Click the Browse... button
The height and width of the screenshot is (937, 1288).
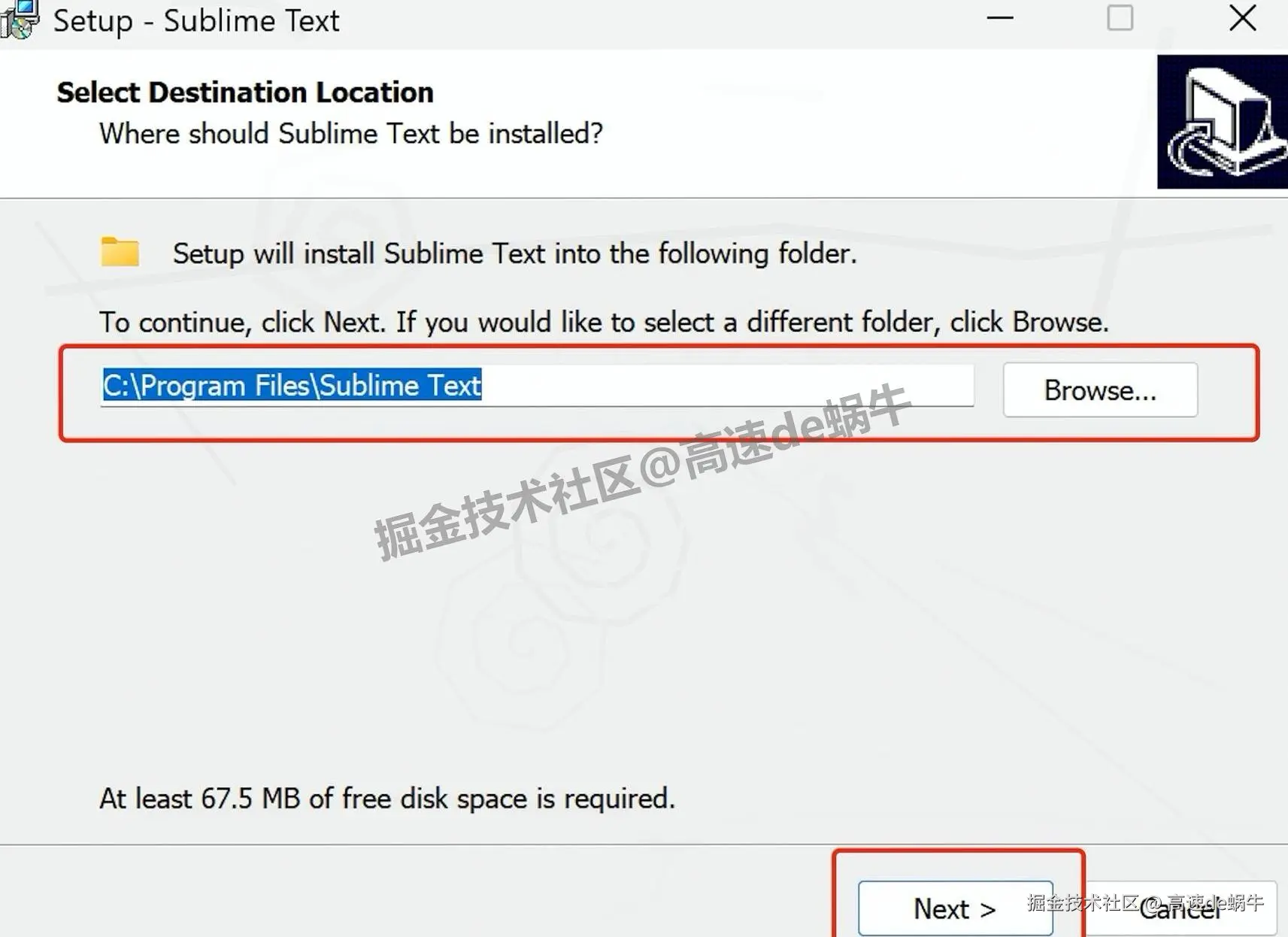click(x=1099, y=390)
